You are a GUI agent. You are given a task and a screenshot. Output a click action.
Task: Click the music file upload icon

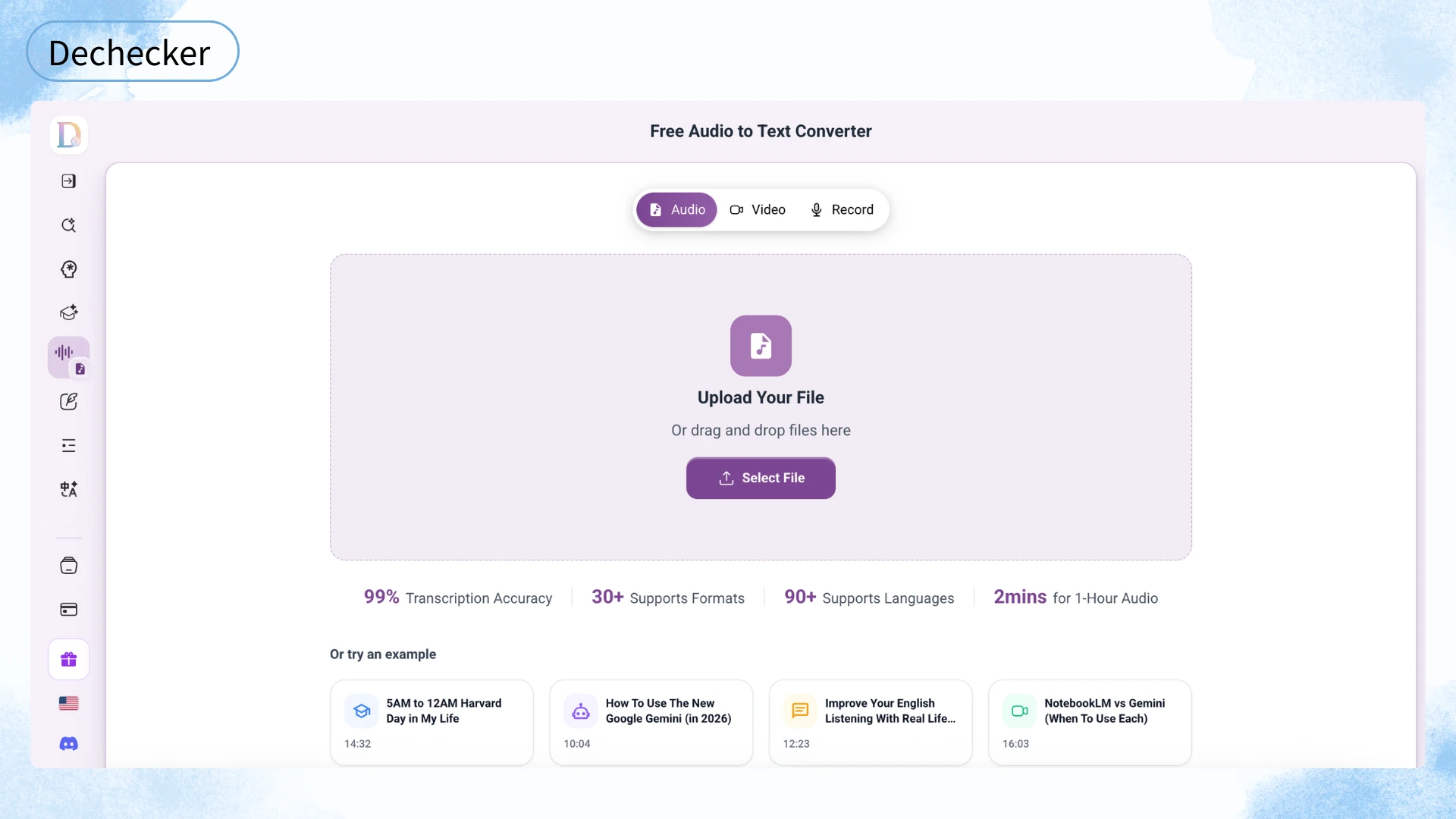[761, 346]
